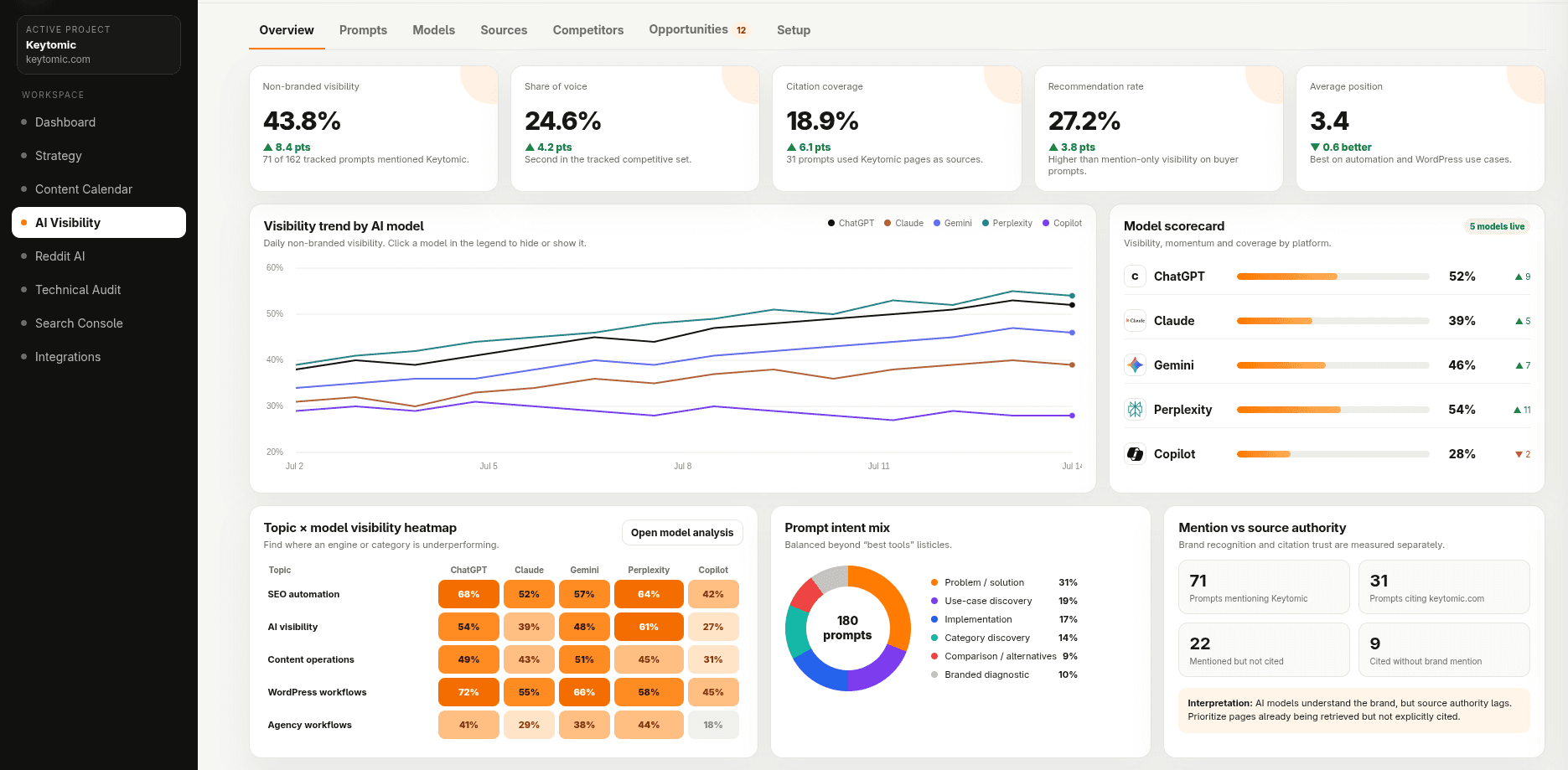Click ChatGPT up 9 change indicator
This screenshot has height=770, width=1568.
(1523, 276)
